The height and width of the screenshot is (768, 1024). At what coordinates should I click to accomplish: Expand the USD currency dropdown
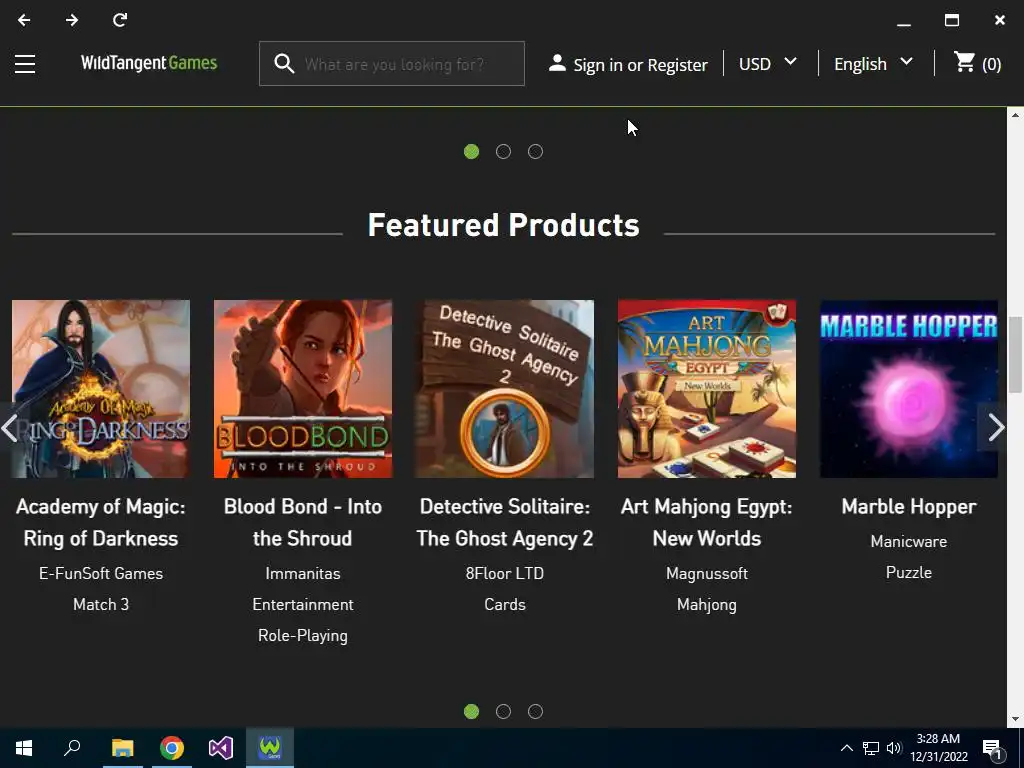(768, 64)
